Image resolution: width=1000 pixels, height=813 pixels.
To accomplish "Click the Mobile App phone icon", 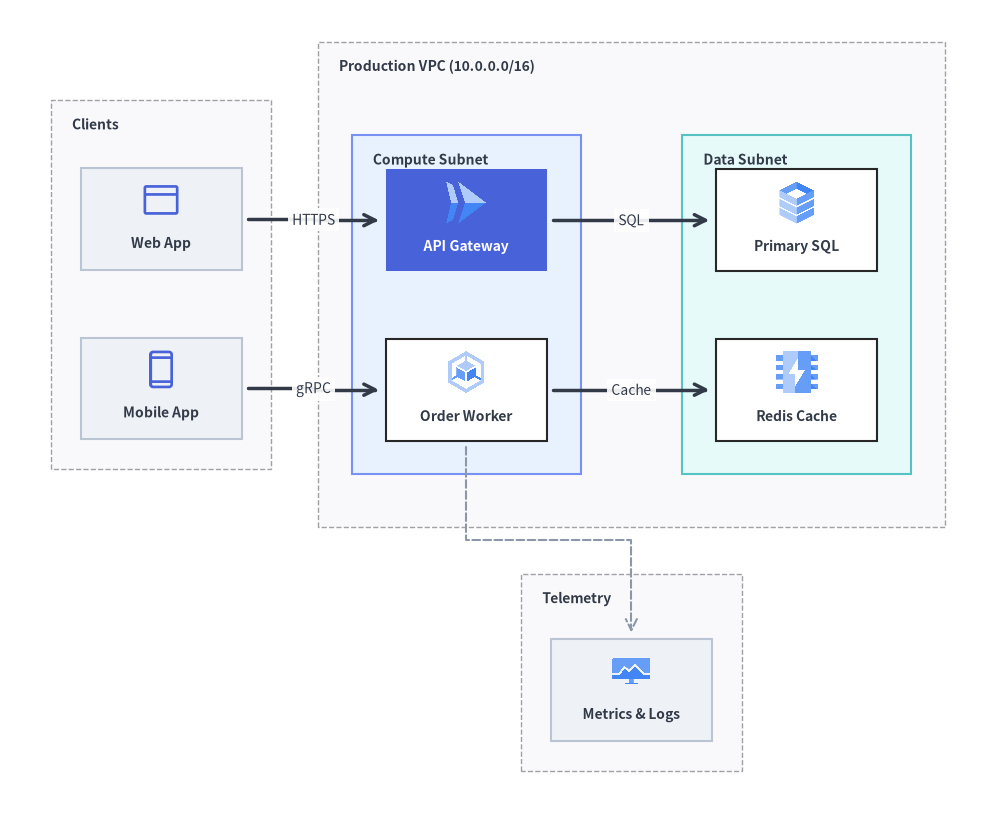I will (161, 369).
